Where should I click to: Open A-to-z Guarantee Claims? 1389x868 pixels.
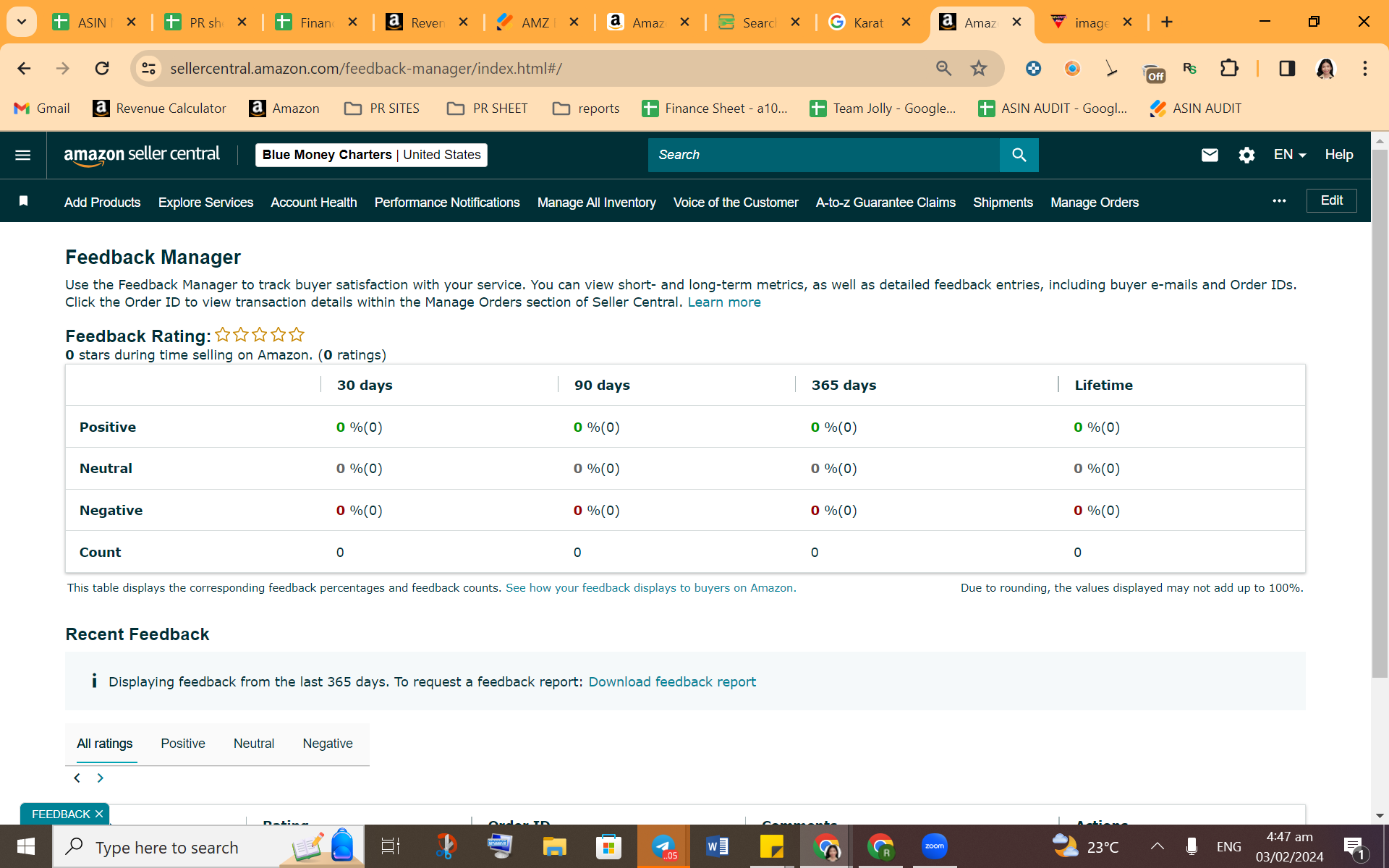click(885, 203)
